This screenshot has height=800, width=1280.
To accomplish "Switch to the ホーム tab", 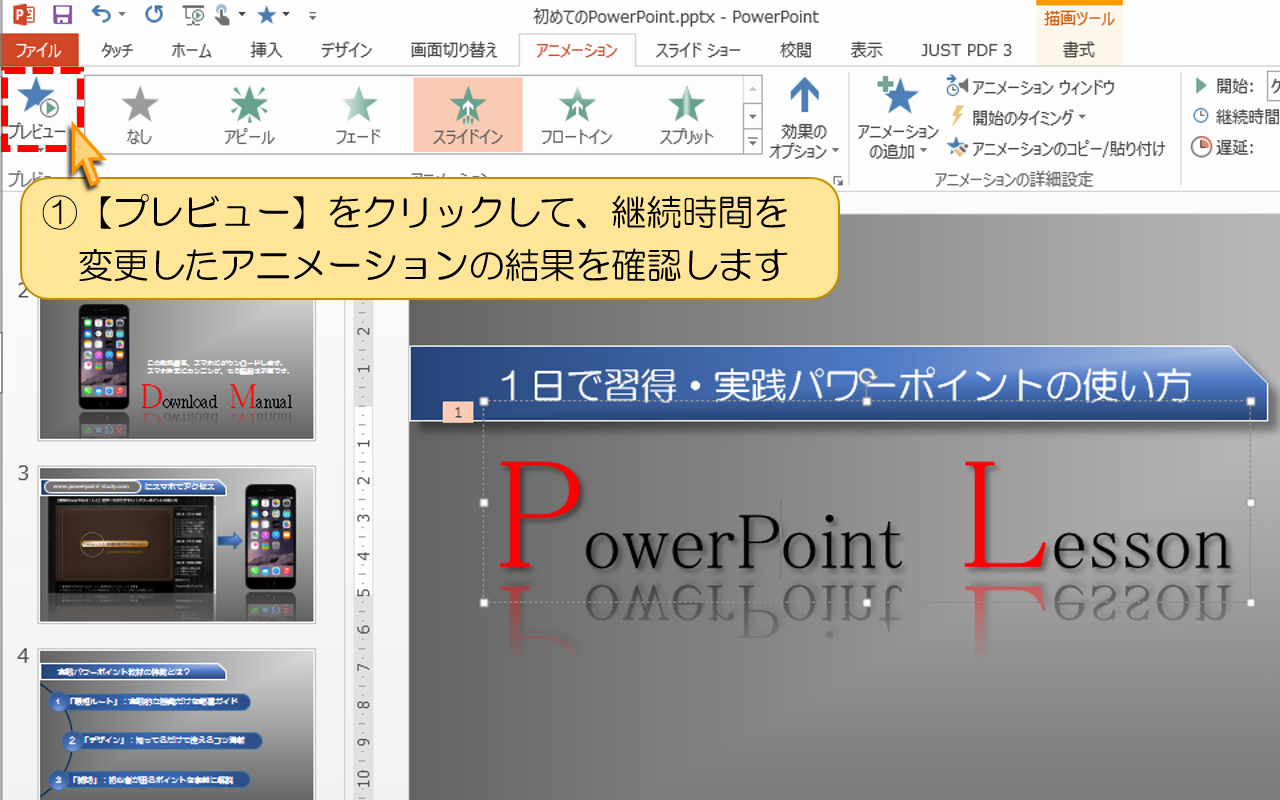I will click(191, 50).
